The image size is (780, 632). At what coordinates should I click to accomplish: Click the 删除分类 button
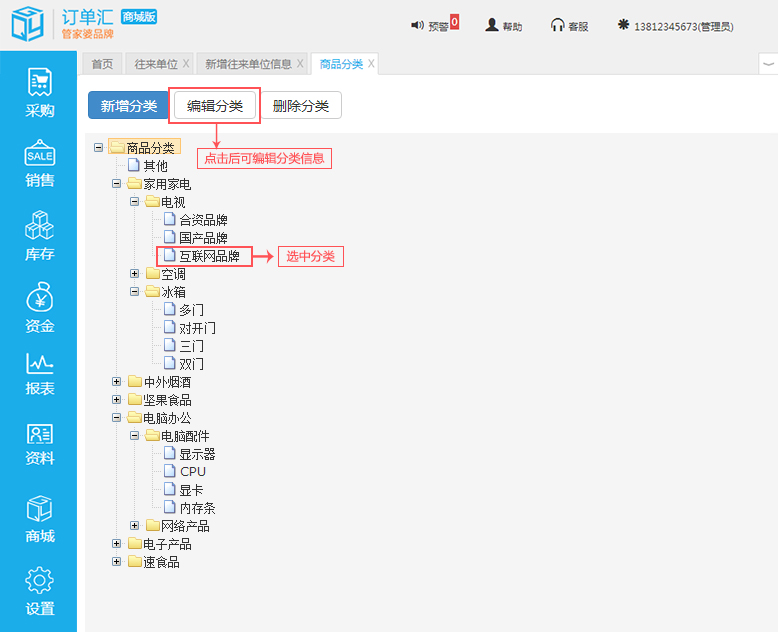point(301,105)
